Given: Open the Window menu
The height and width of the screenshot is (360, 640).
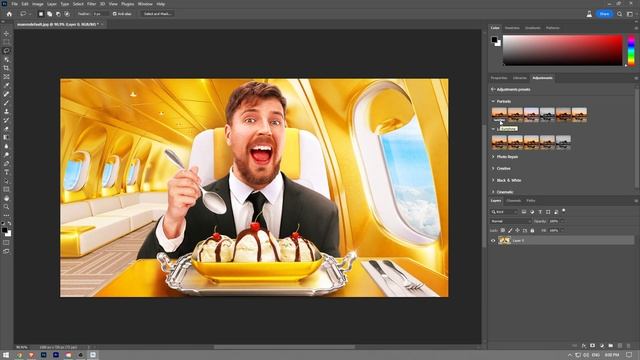Looking at the screenshot, I should coord(145,4).
